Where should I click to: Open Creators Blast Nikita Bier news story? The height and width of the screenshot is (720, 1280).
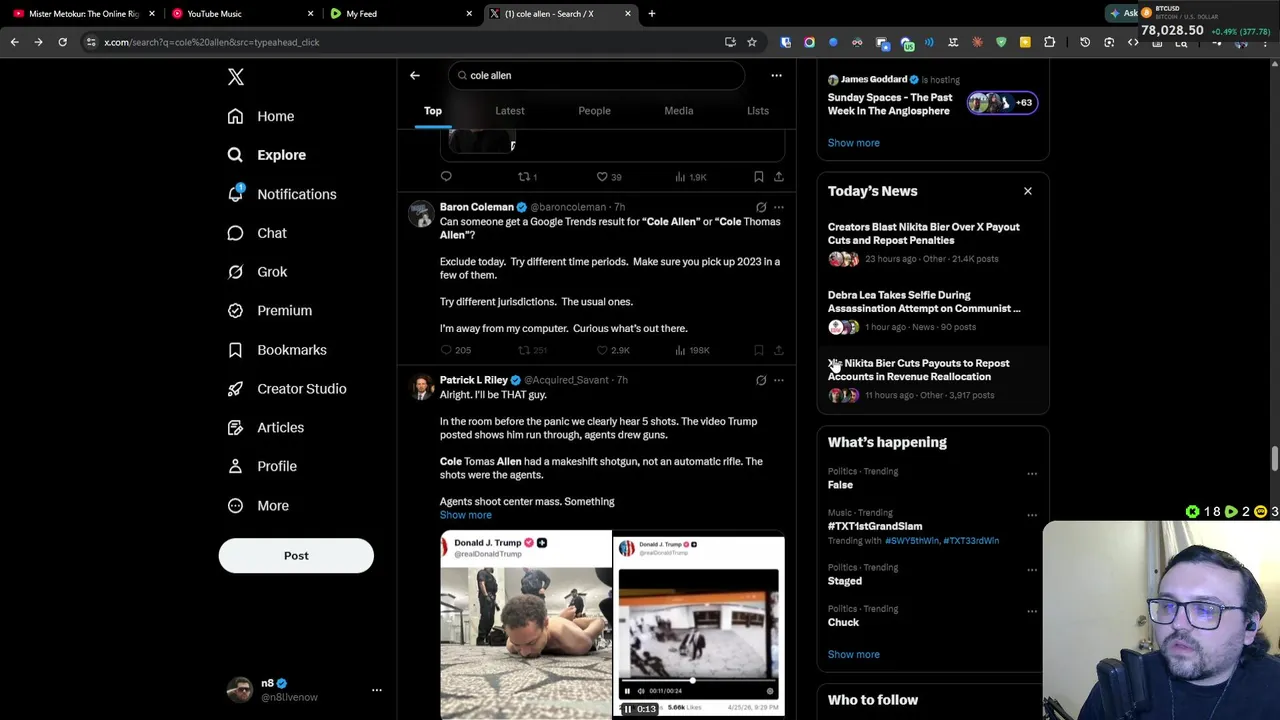pos(924,233)
